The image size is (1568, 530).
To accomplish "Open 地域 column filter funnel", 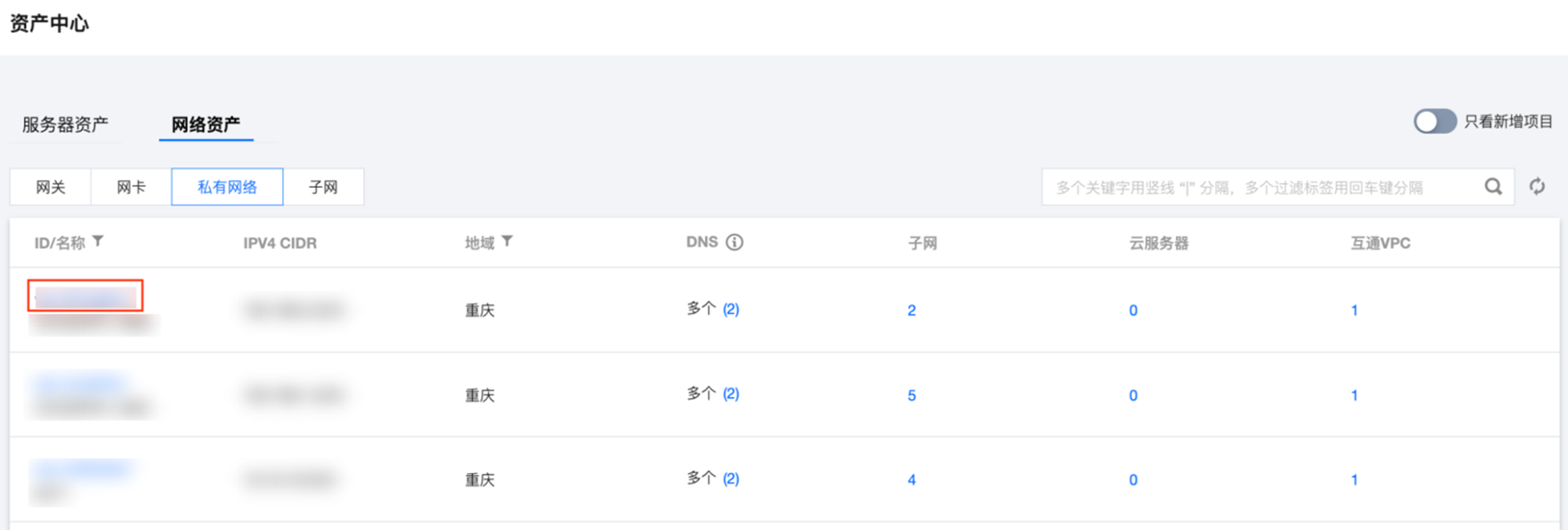I will click(x=507, y=242).
